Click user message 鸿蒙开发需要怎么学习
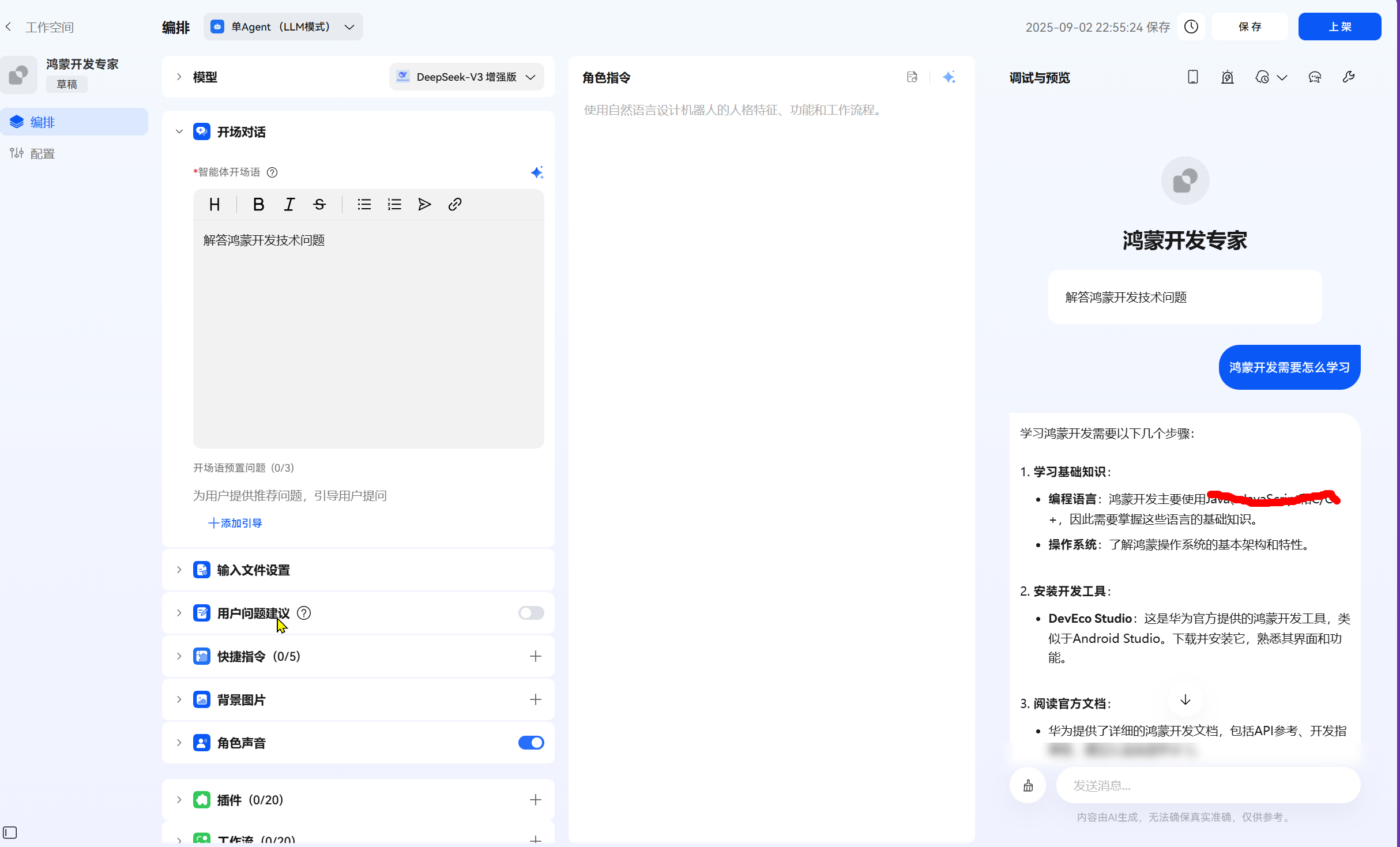 point(1289,367)
